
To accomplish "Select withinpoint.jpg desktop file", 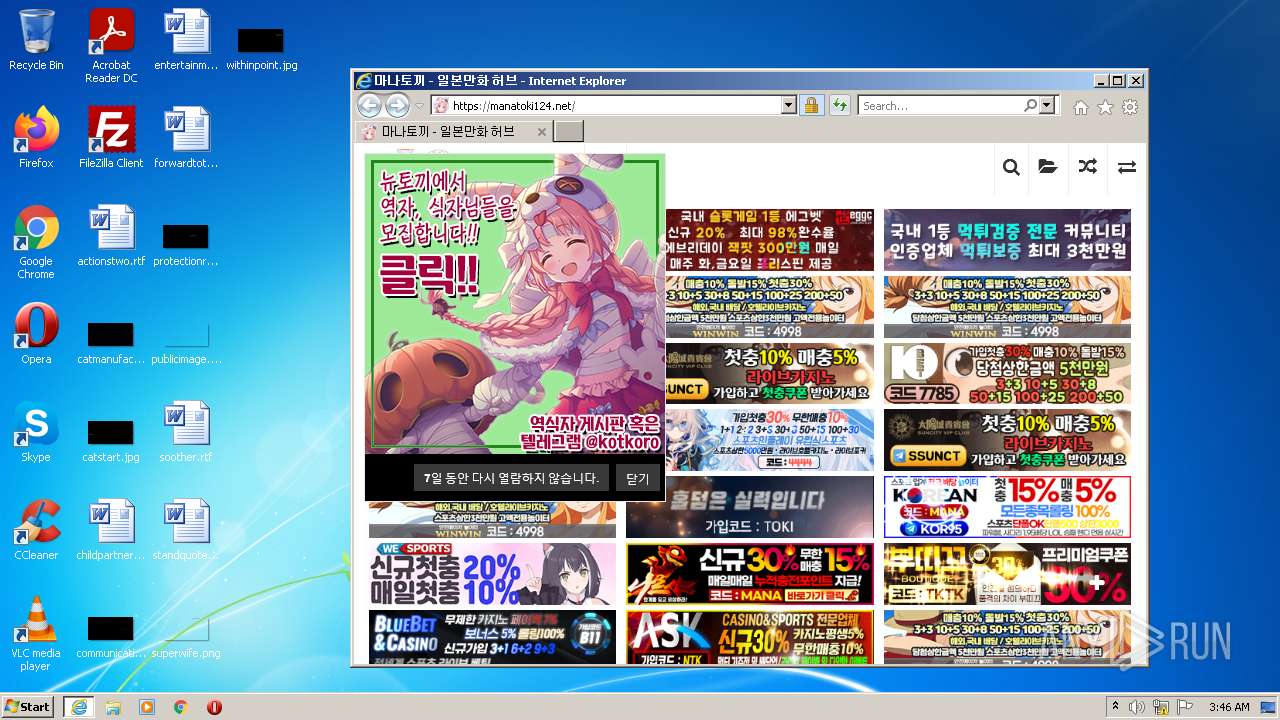I will click(261, 49).
